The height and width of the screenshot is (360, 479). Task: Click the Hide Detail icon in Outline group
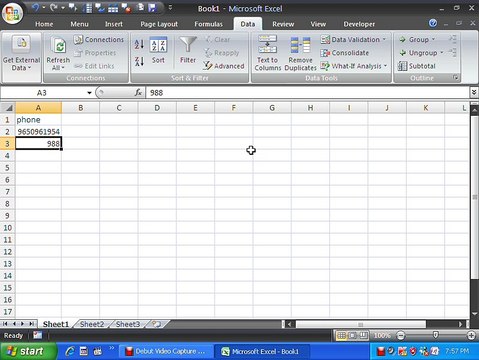[x=452, y=52]
